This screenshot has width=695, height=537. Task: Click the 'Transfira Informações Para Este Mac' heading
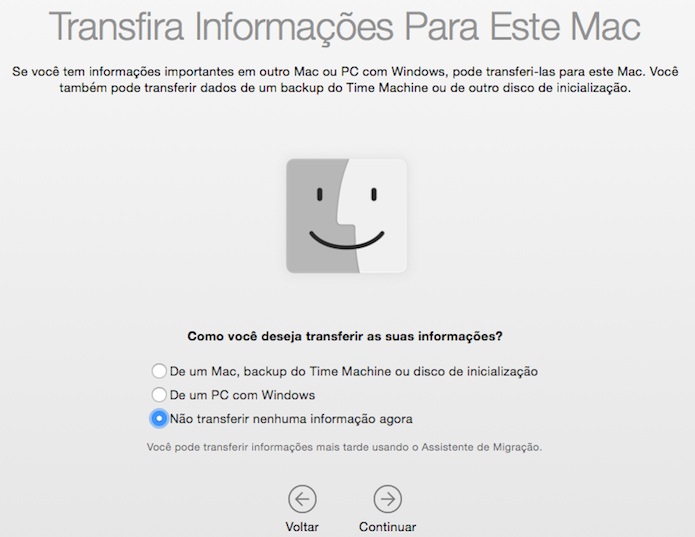pos(344,27)
